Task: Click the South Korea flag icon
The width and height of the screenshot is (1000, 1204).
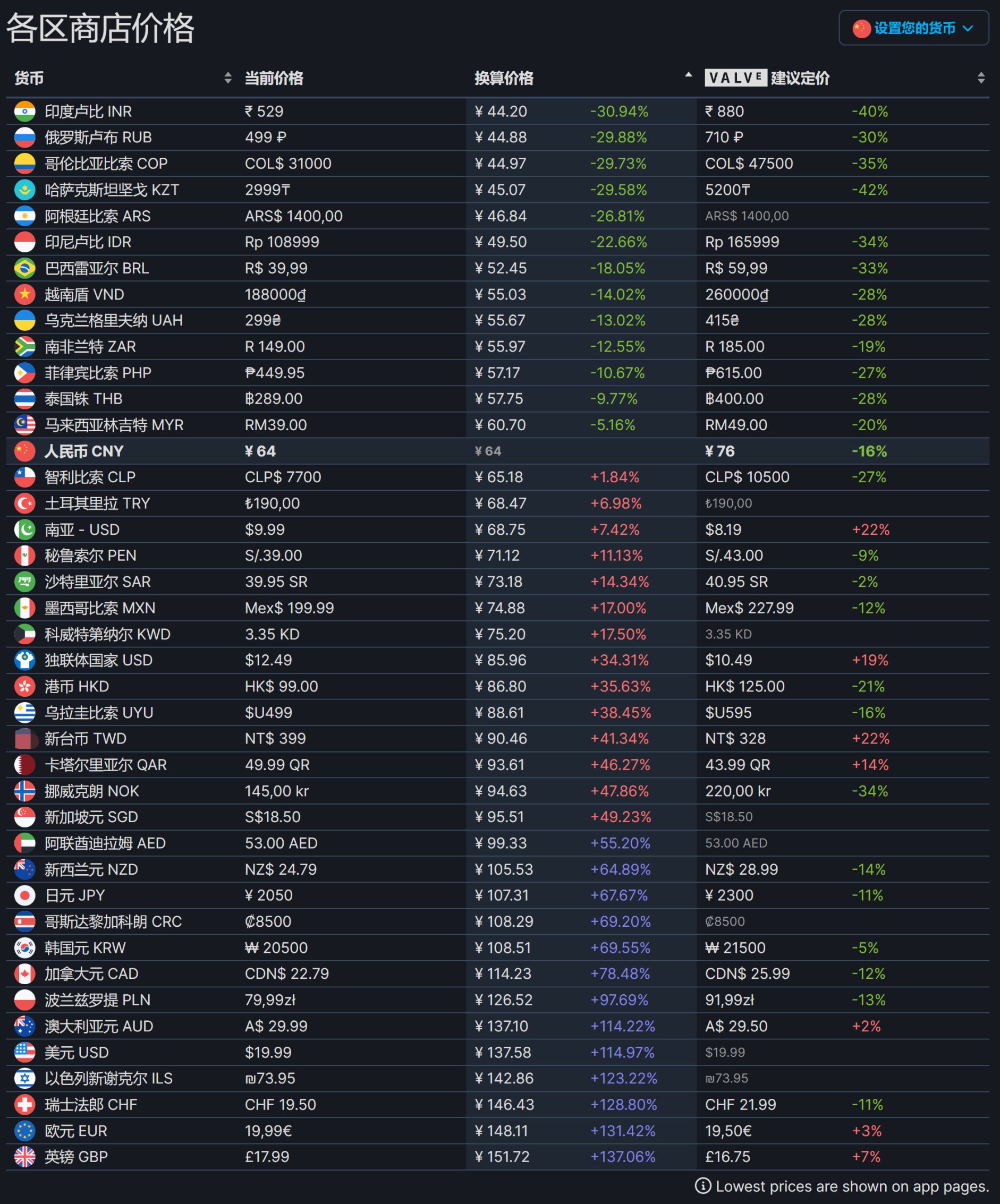Action: pyautogui.click(x=24, y=947)
